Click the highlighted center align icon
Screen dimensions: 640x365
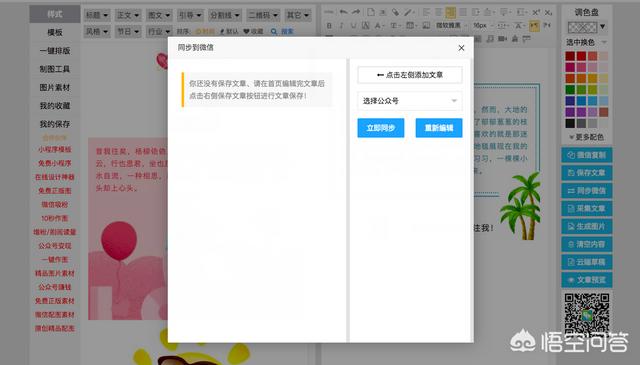click(451, 13)
